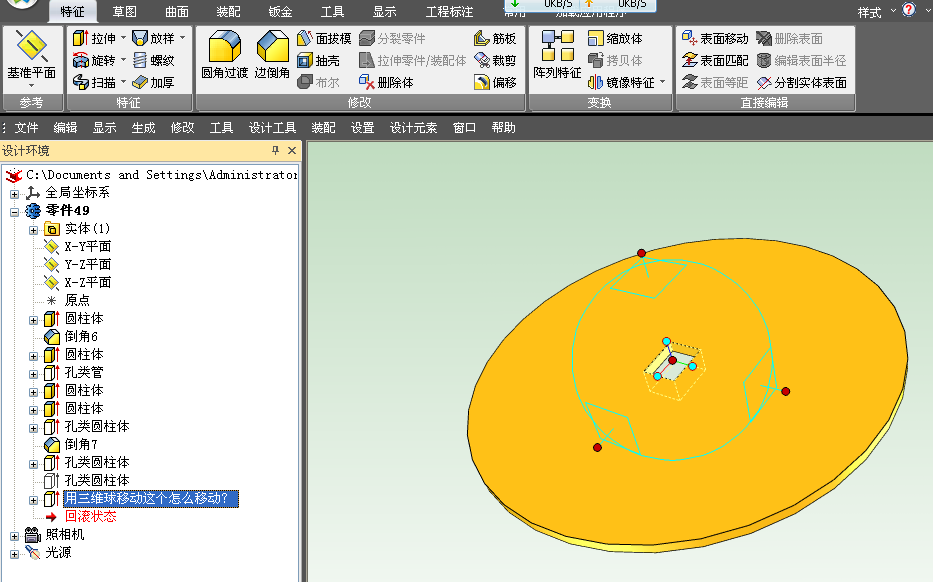Screen dimensions: 933x582
Task: Select 倒角7 in the design tree
Action: point(81,445)
